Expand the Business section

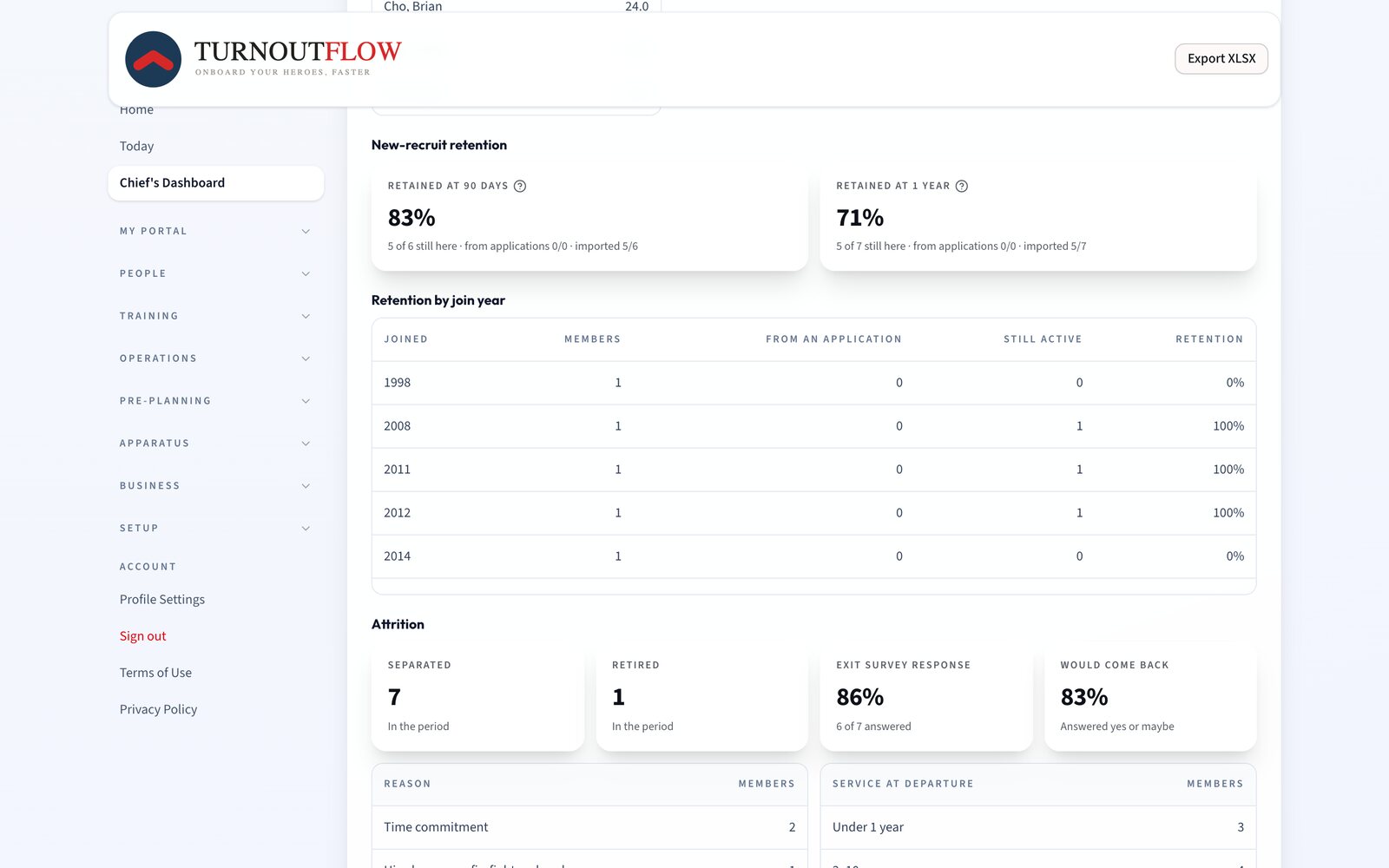215,486
